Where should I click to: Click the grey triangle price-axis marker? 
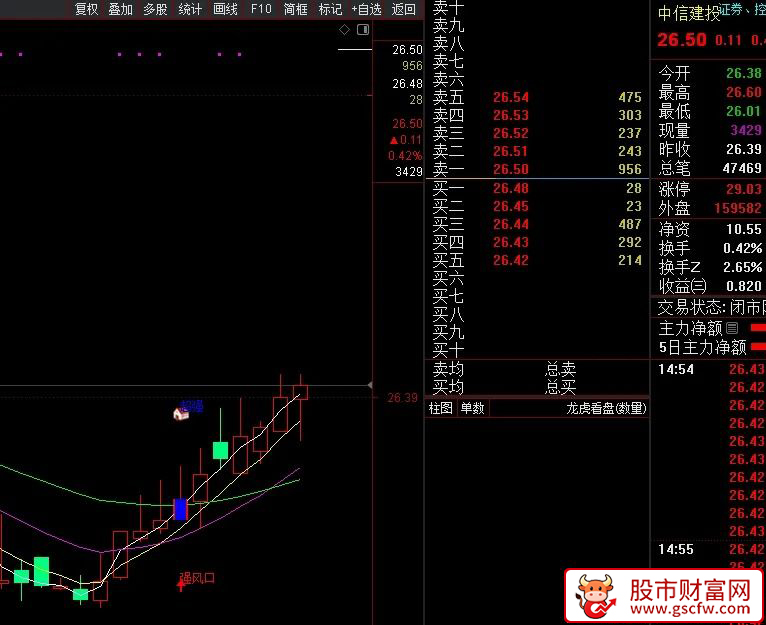pyautogui.click(x=370, y=386)
